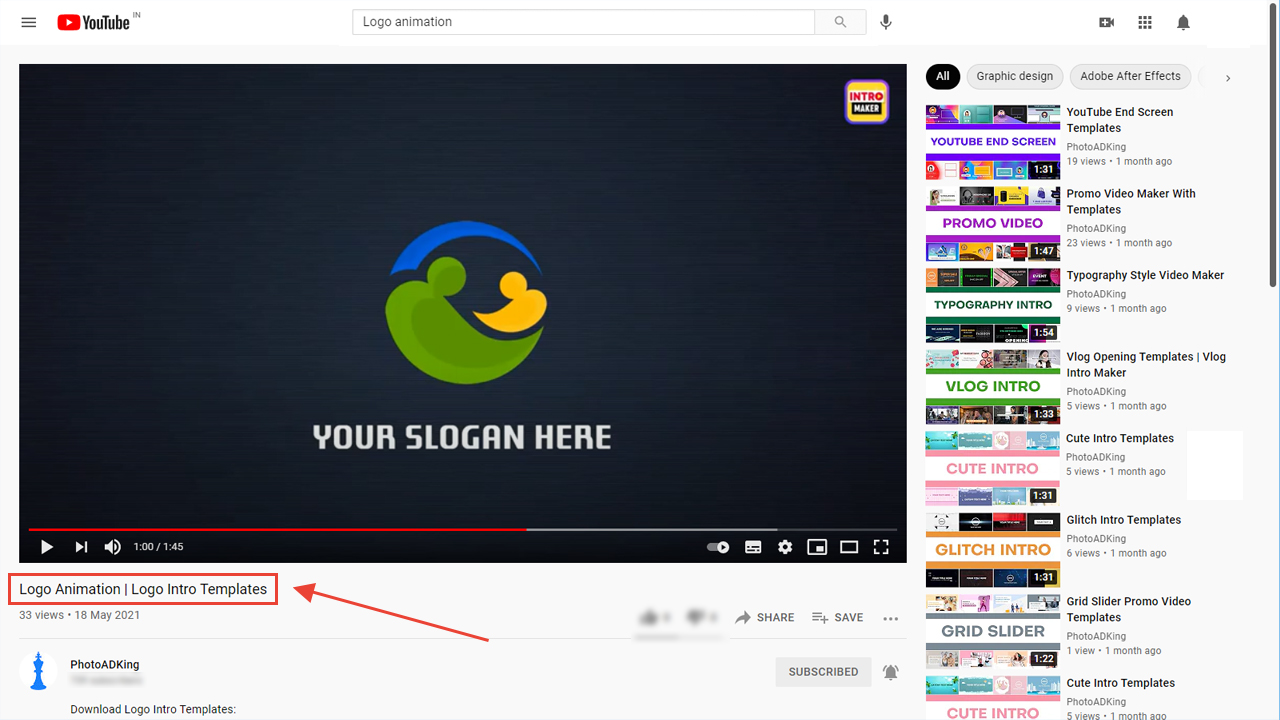The image size is (1280, 720).
Task: Click the SUBSCRIBED button
Action: pos(823,671)
